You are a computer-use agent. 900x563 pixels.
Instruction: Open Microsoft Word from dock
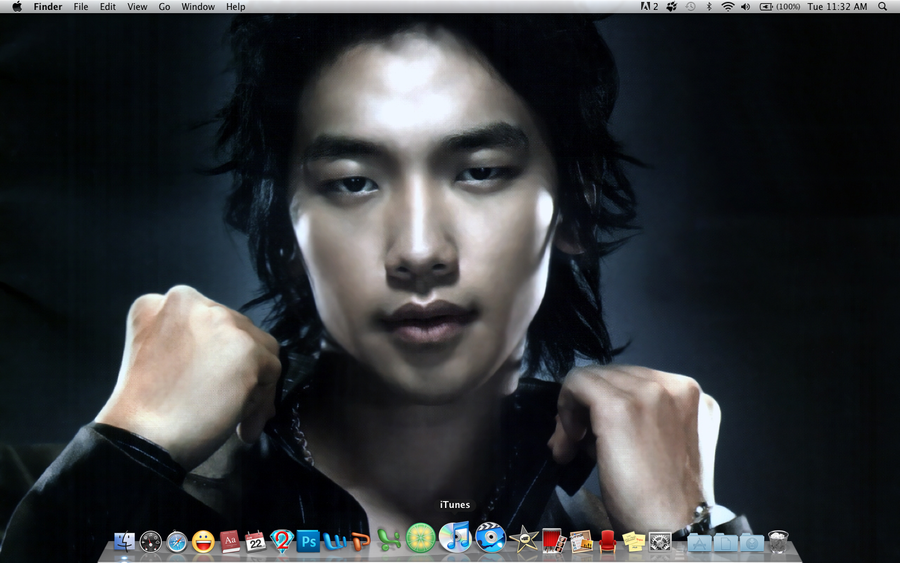point(334,541)
